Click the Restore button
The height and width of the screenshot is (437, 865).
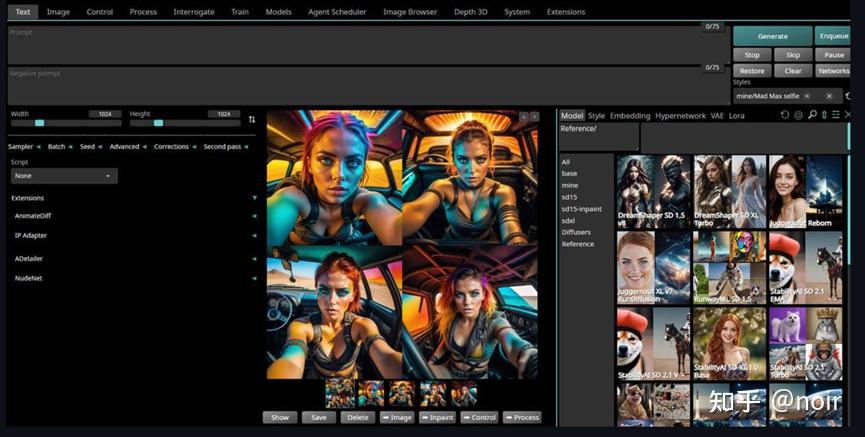tap(752, 71)
